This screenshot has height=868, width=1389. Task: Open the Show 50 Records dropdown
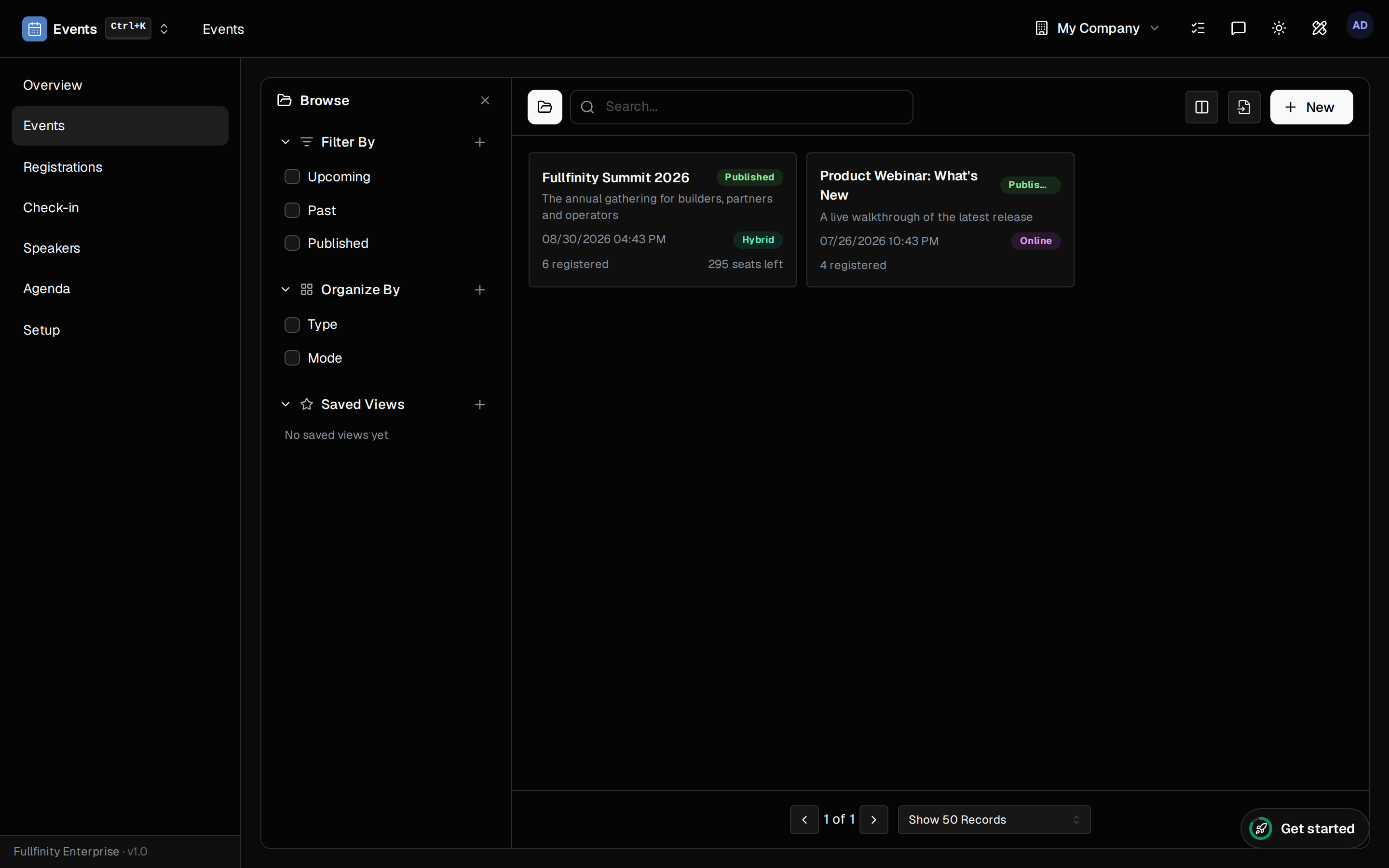pyautogui.click(x=994, y=820)
